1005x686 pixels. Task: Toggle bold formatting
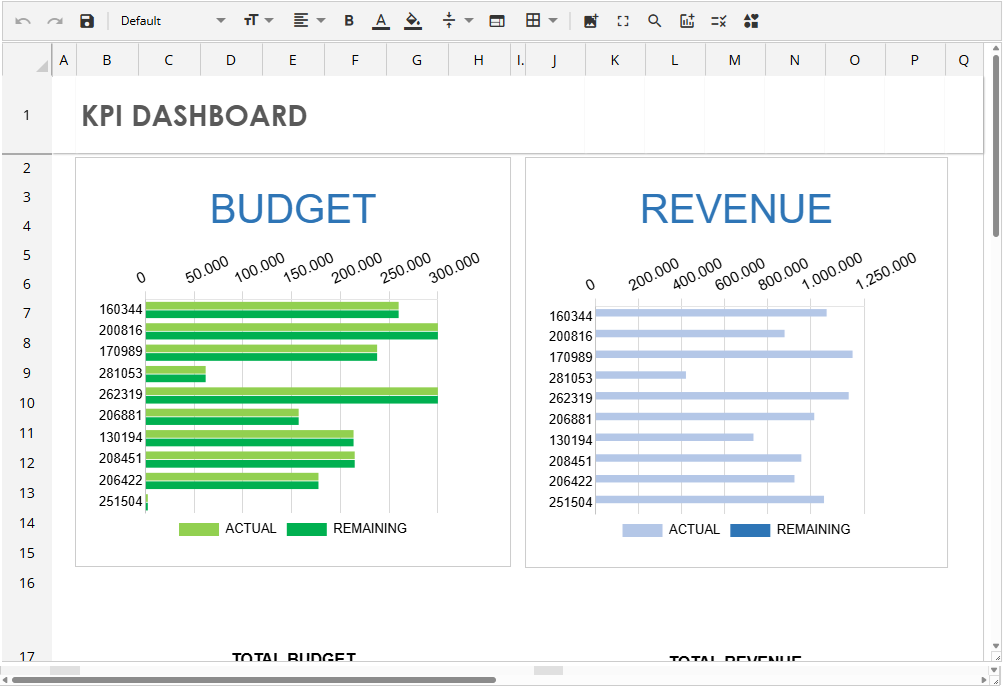349,21
